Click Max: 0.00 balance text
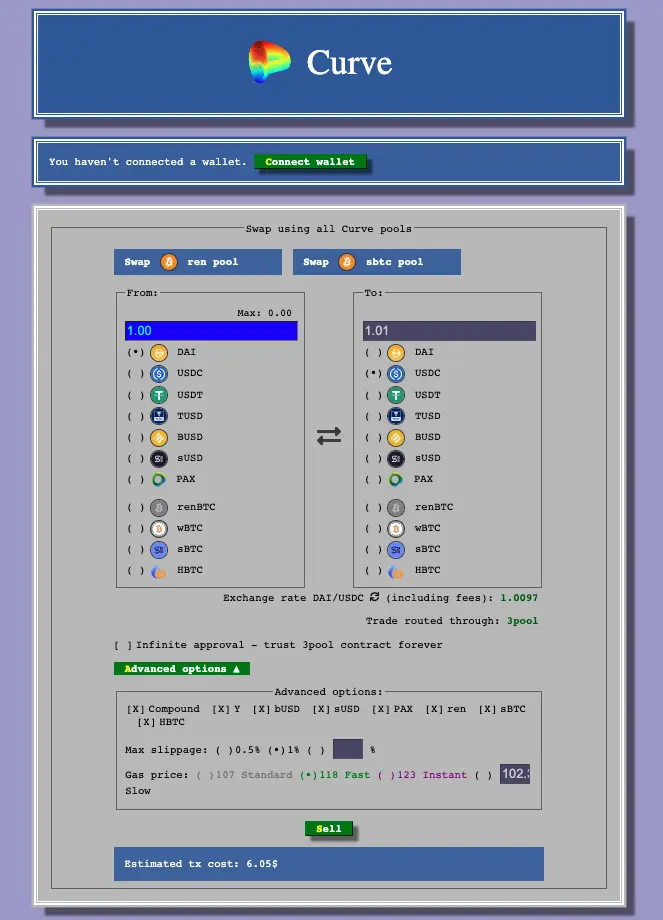663x920 pixels. (264, 313)
